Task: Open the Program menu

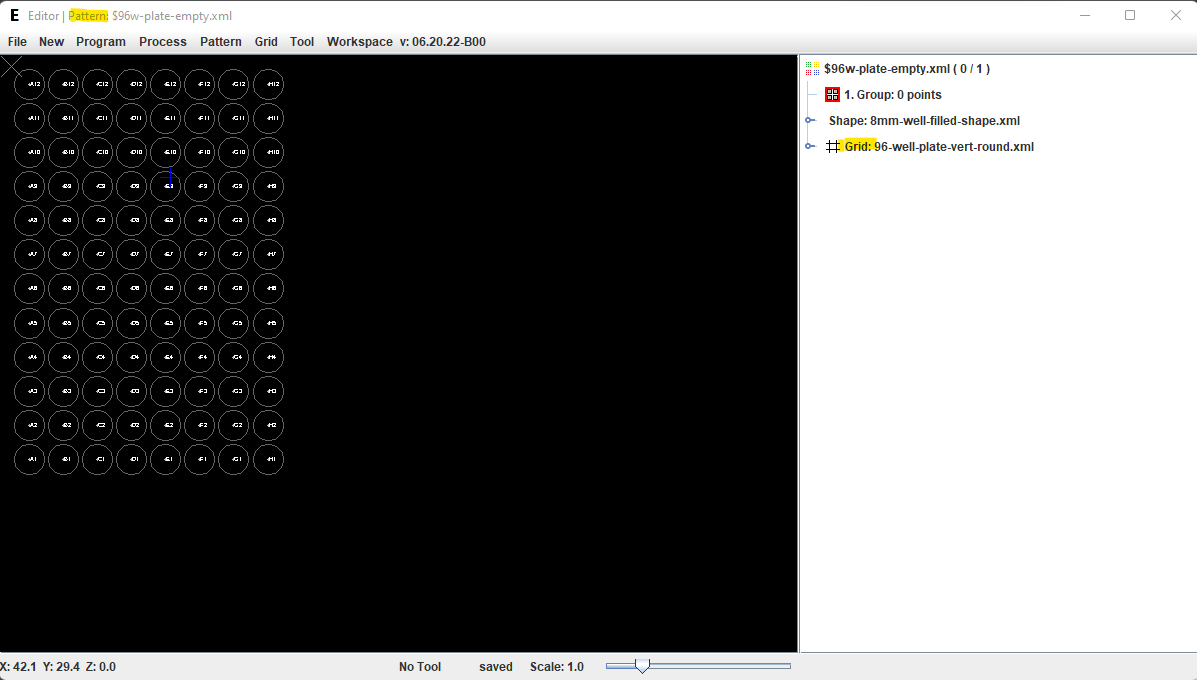Action: pyautogui.click(x=101, y=42)
